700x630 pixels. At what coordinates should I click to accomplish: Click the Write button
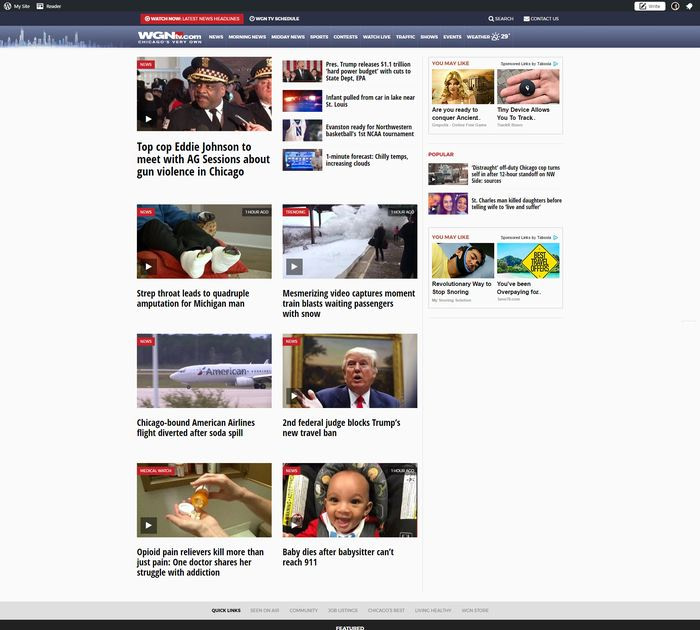650,6
